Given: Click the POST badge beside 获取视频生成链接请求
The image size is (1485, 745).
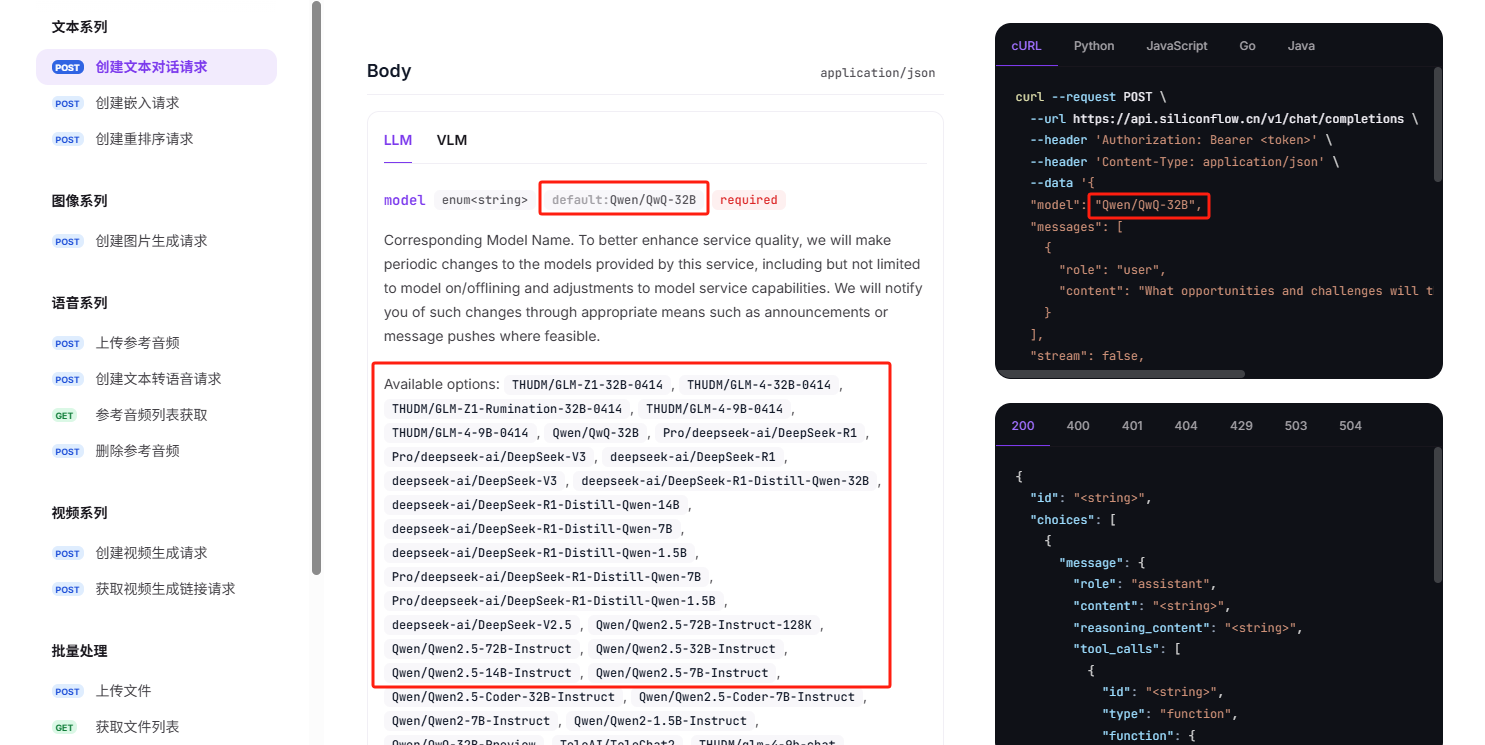Looking at the screenshot, I should click(x=68, y=589).
